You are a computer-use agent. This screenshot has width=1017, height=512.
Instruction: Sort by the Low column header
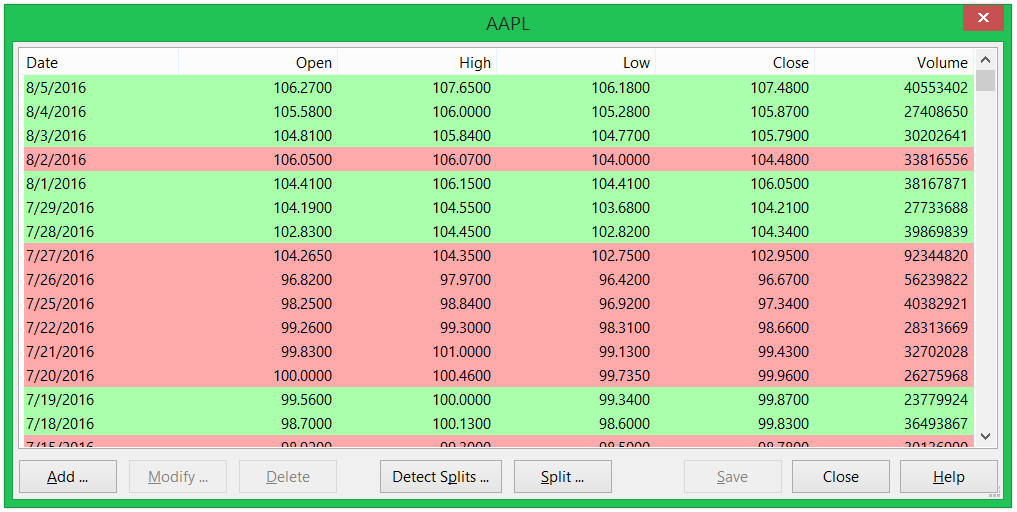(576, 62)
